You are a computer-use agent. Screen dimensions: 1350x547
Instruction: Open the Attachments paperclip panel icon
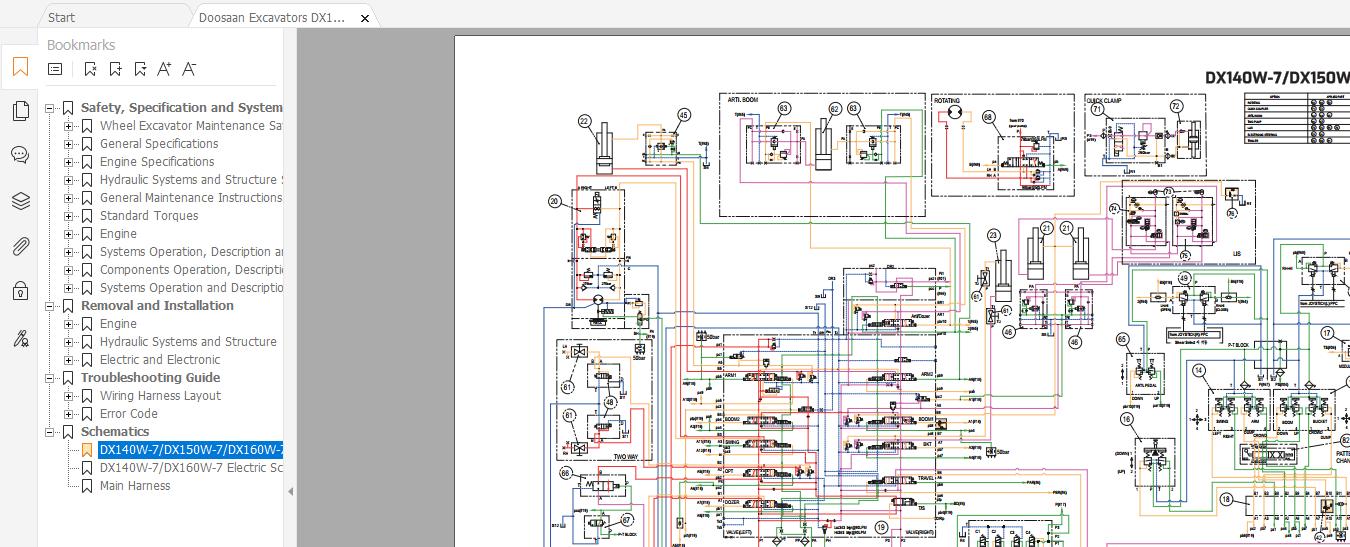20,246
